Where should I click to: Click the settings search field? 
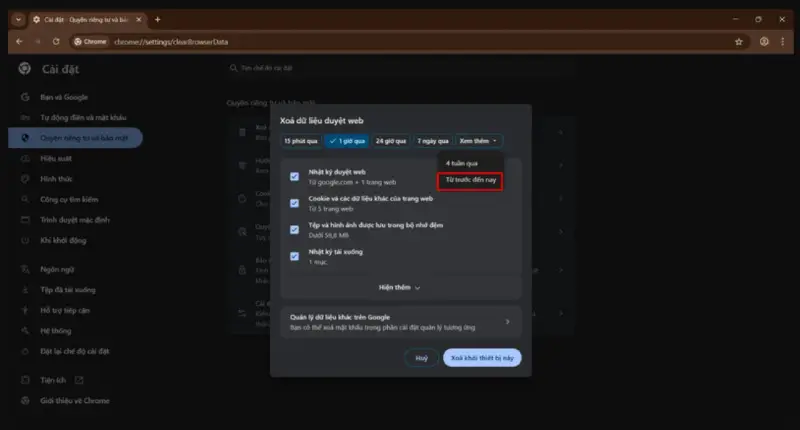(x=401, y=68)
